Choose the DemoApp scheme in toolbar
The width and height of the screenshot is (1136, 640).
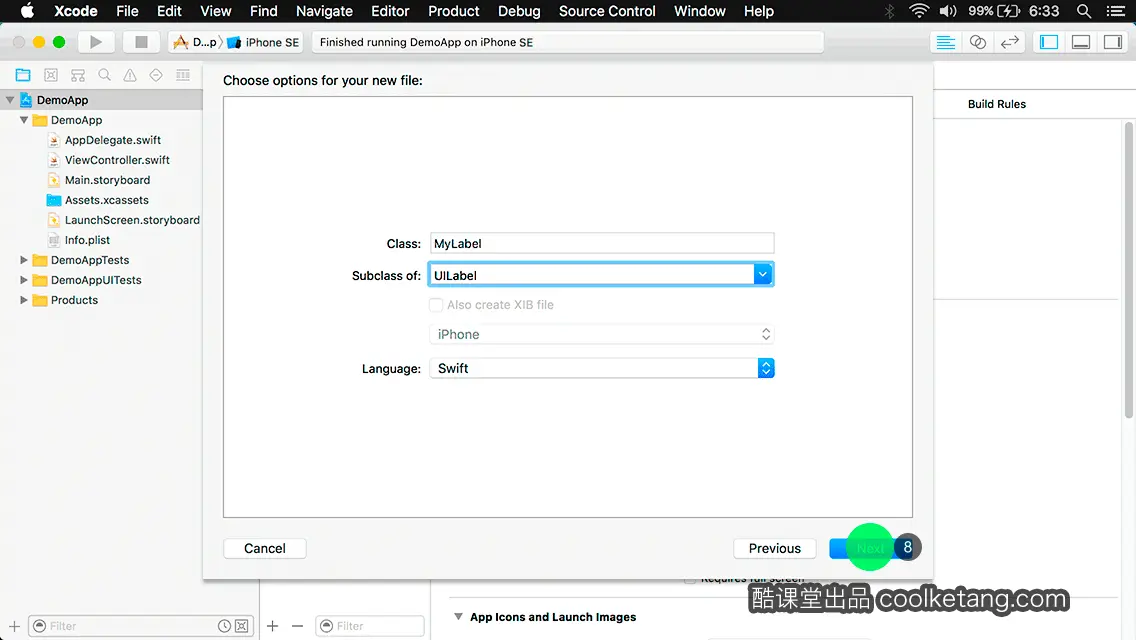coord(194,42)
